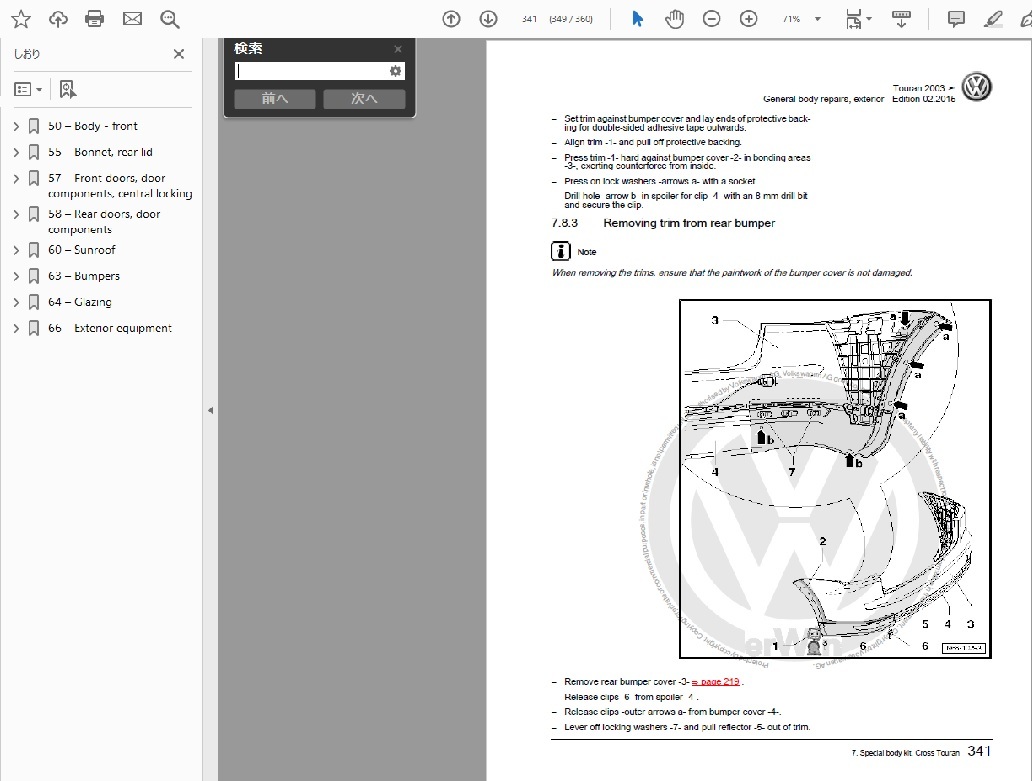
Task: Send the file by email icon
Action: [132, 19]
